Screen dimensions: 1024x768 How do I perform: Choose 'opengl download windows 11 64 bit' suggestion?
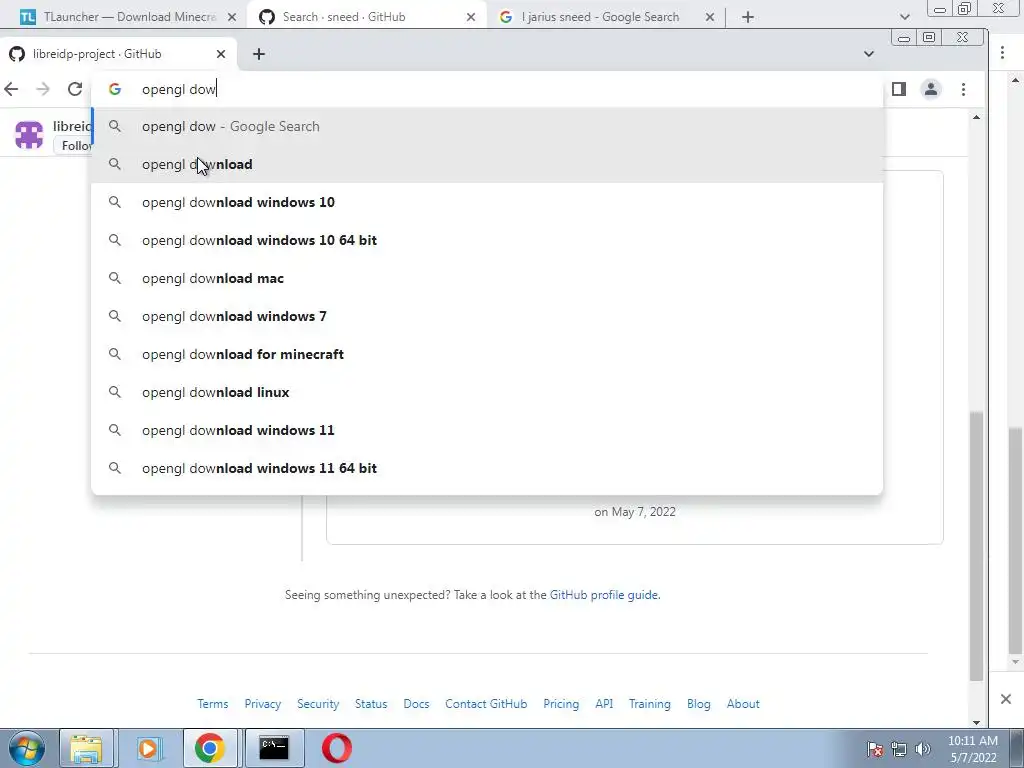click(x=487, y=468)
